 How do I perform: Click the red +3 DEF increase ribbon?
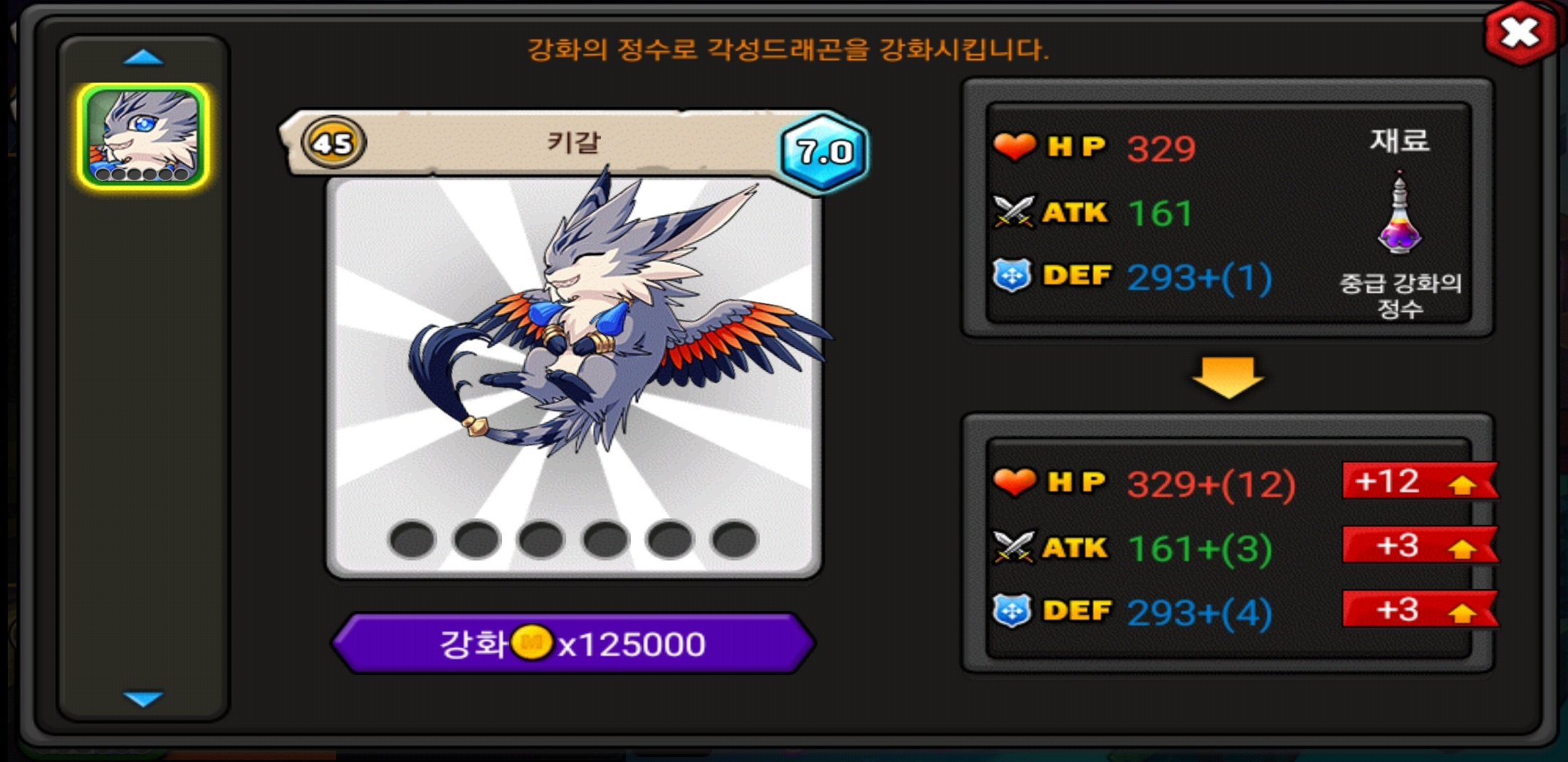1420,610
